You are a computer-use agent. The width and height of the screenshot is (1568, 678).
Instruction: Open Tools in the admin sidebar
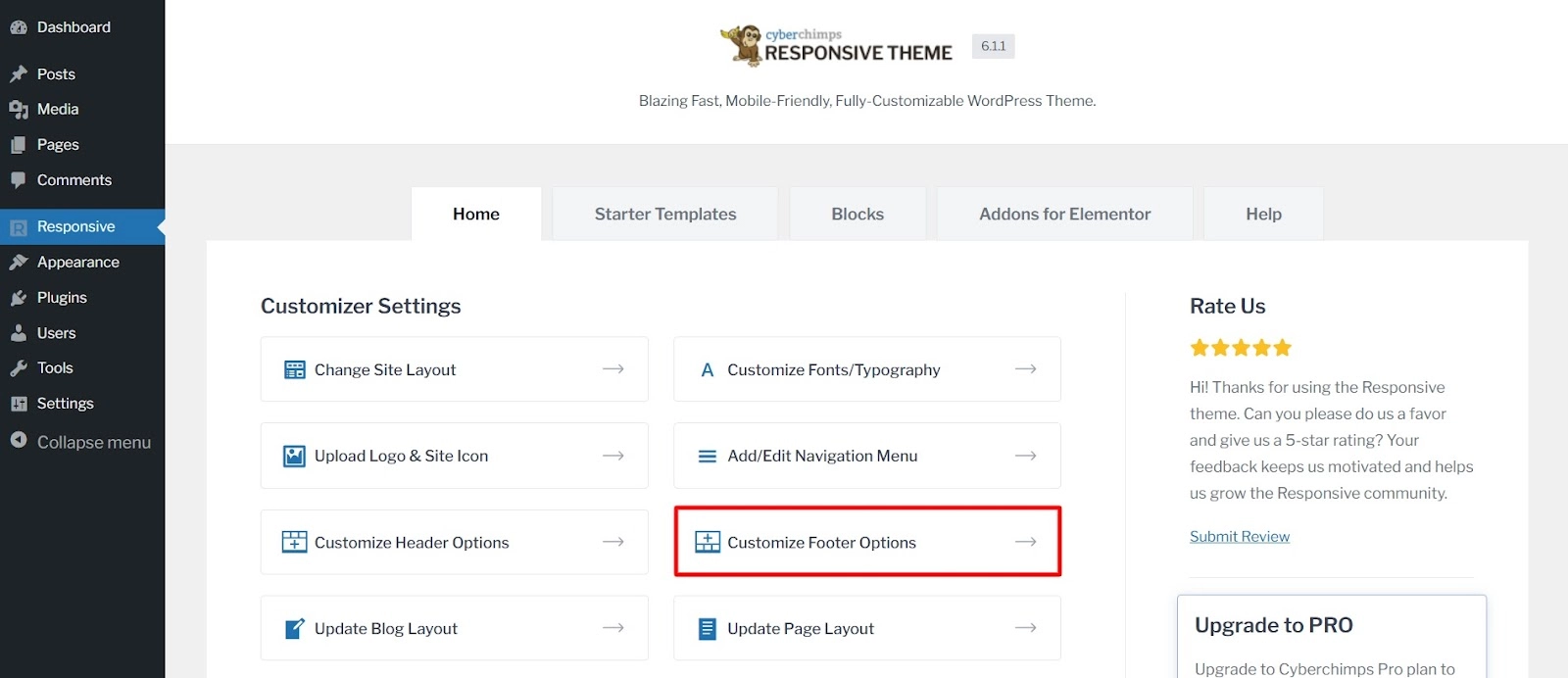[82, 368]
